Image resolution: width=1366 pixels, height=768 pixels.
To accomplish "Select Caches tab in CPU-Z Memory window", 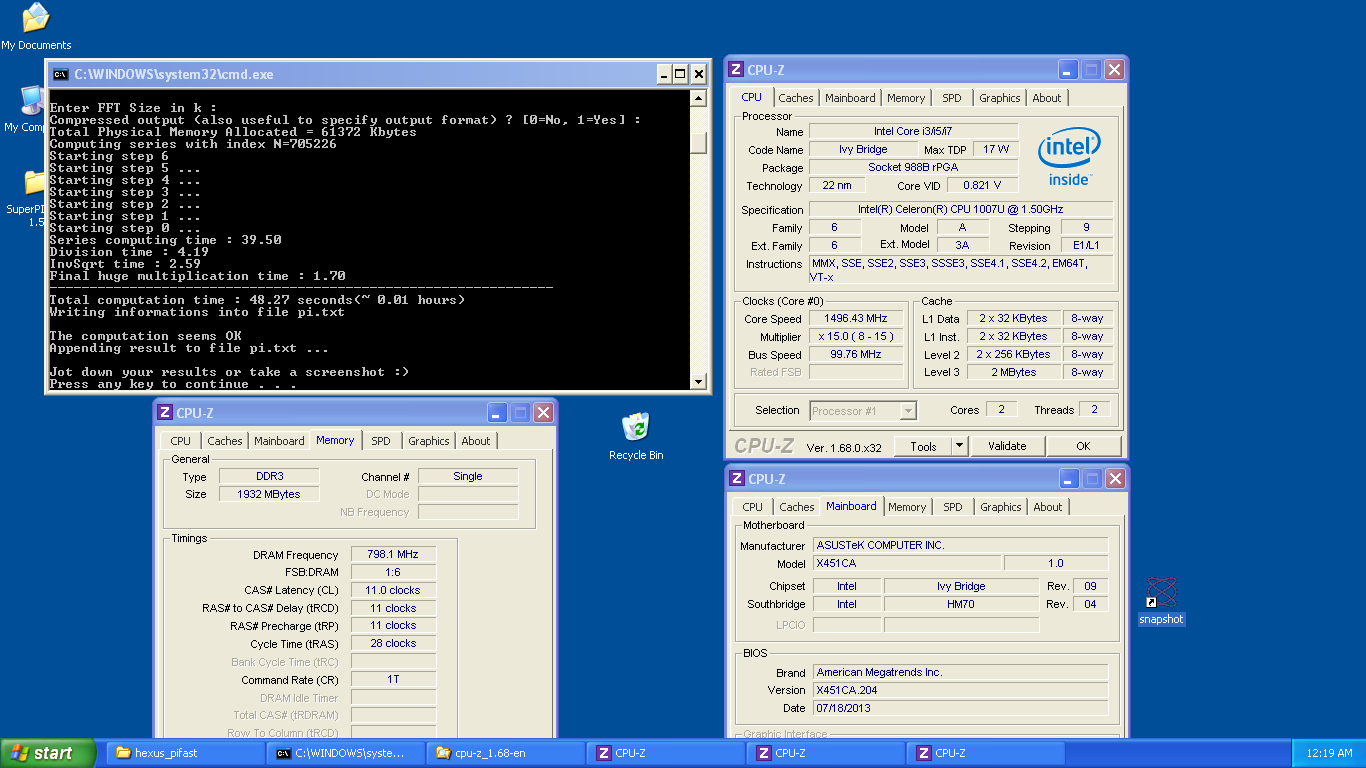I will pos(225,441).
